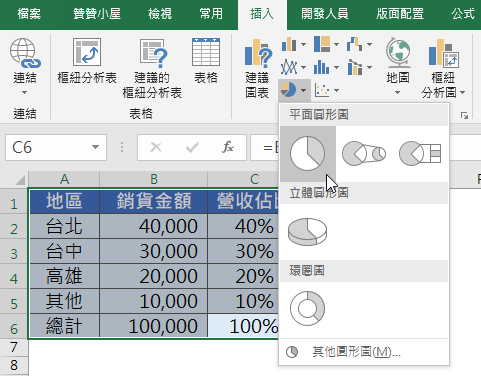Expand the column chart dropdown arrow
Viewport: 481px width, 376px height.
pos(303,44)
